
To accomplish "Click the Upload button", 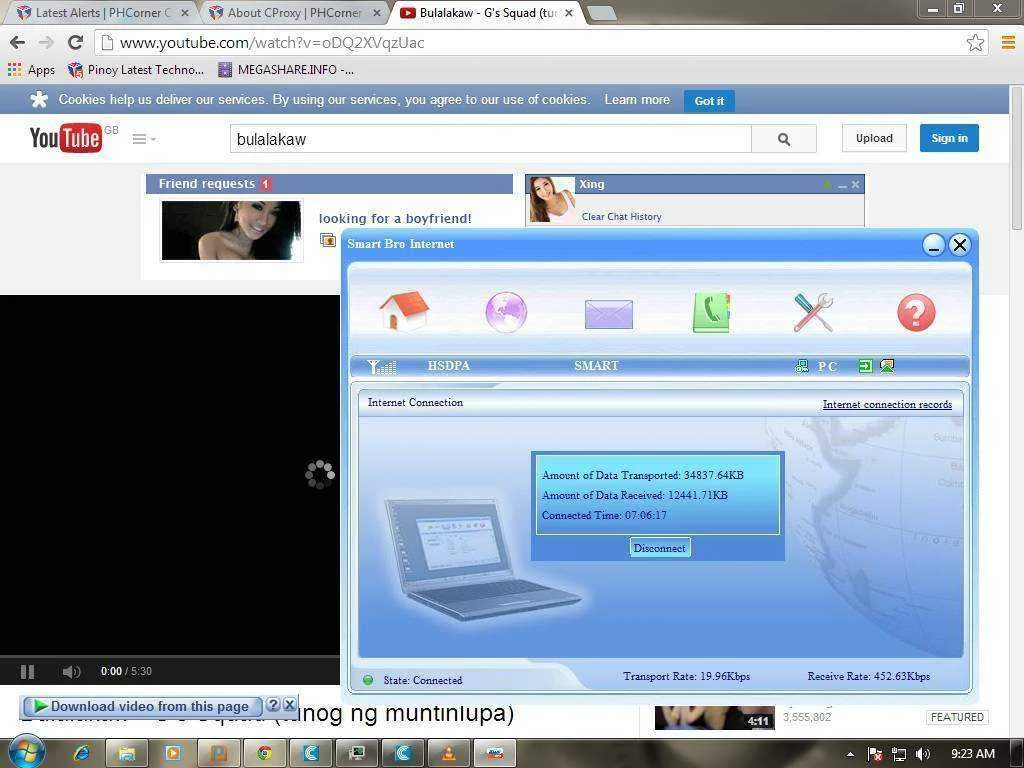I will 874,138.
